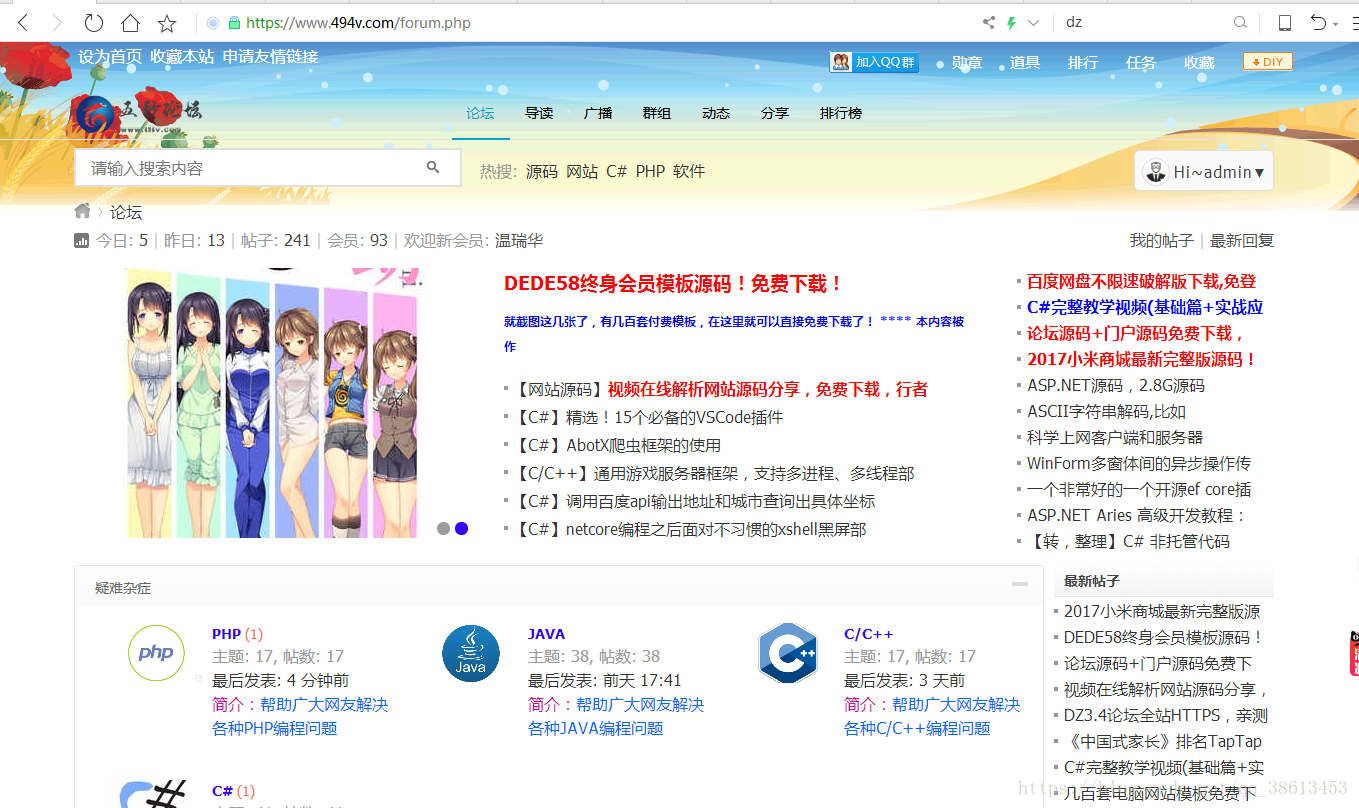Open the 排行 link in the top bar

click(1083, 62)
